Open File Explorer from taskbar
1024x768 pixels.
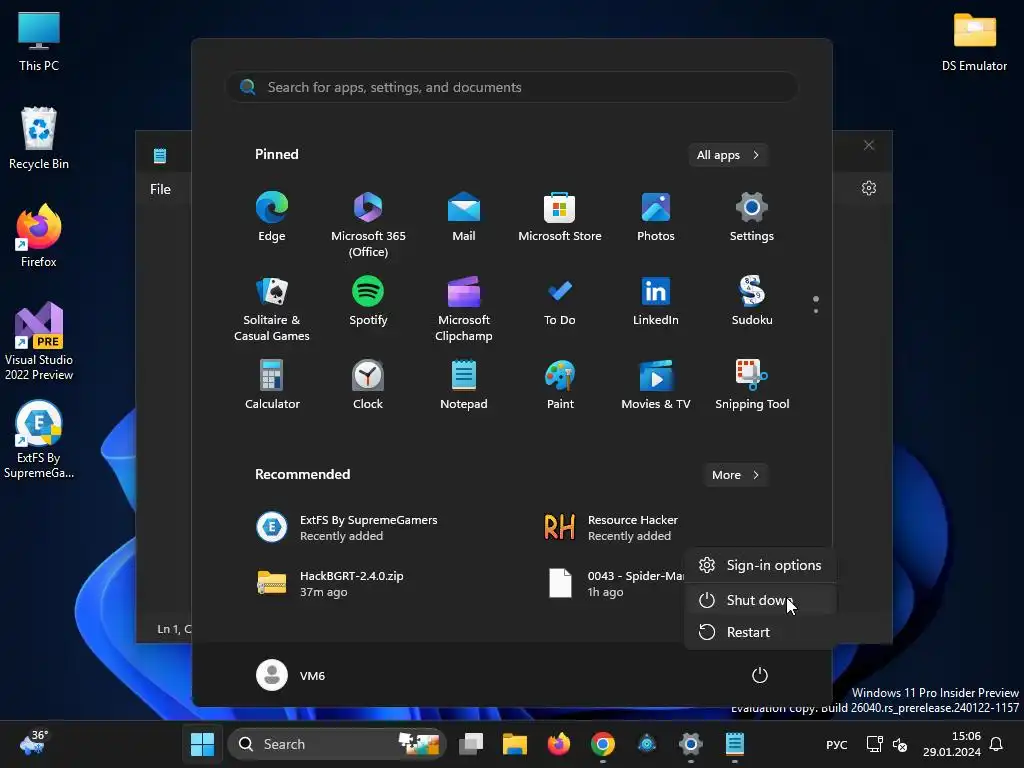click(515, 744)
